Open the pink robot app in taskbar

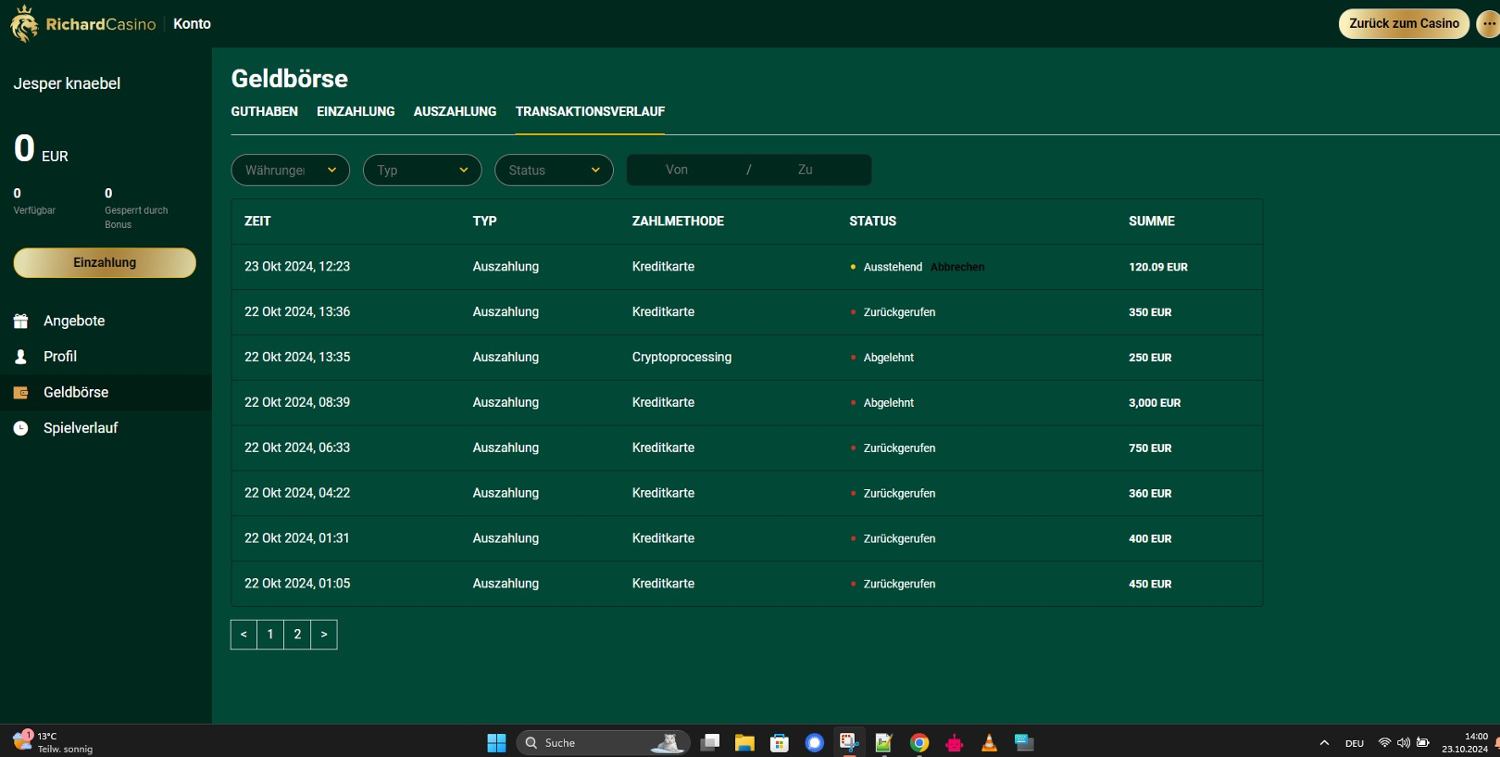954,742
